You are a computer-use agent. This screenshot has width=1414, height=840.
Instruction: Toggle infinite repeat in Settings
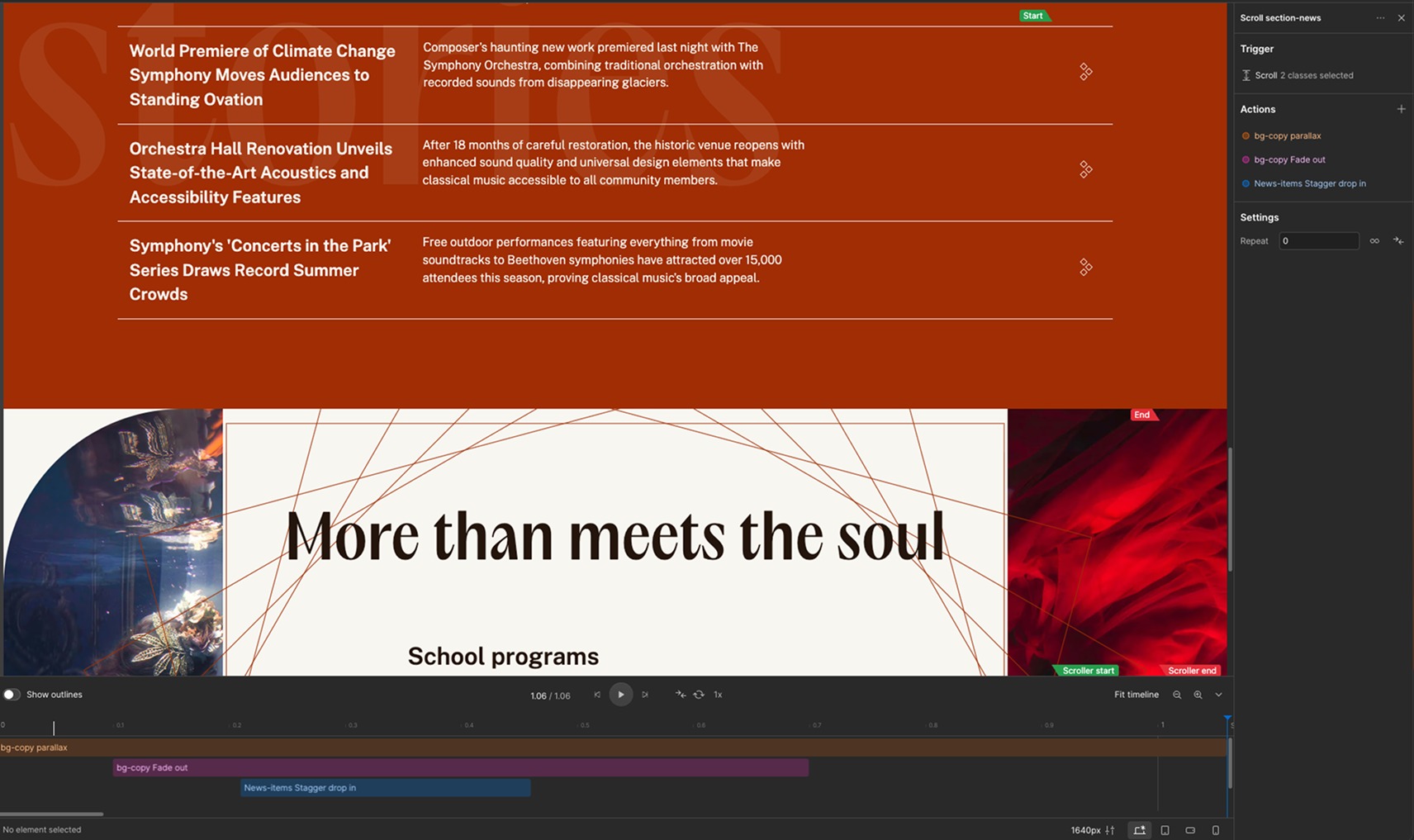point(1374,241)
